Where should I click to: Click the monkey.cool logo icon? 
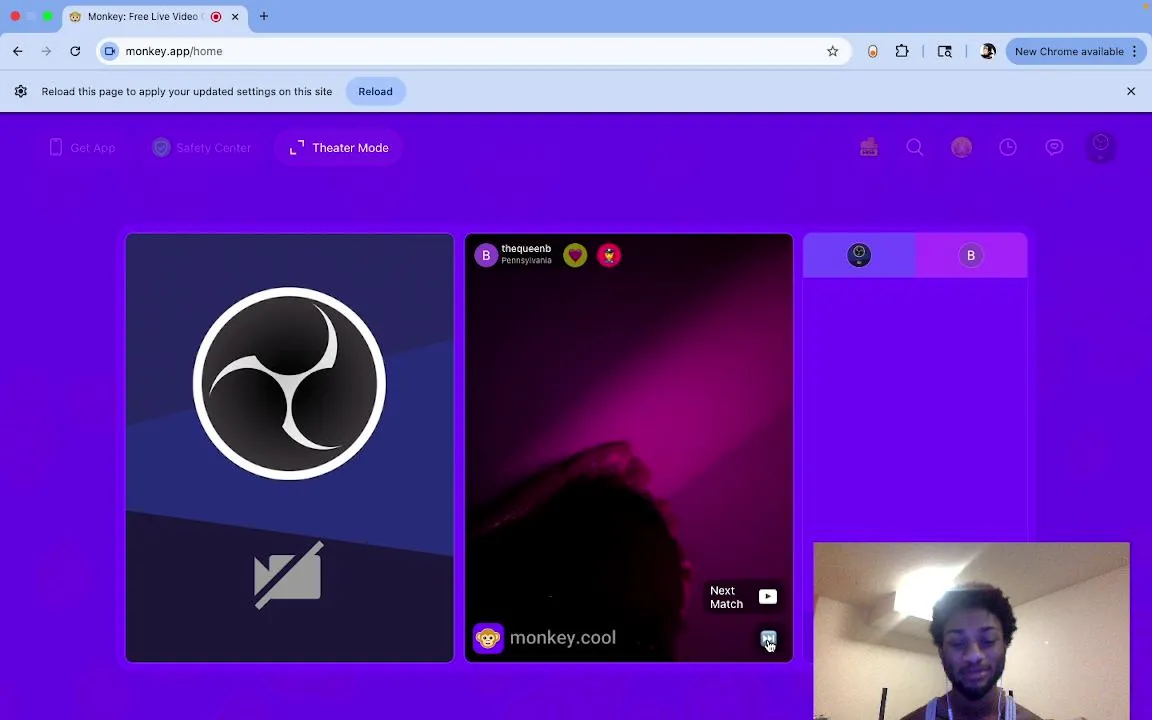click(x=488, y=638)
